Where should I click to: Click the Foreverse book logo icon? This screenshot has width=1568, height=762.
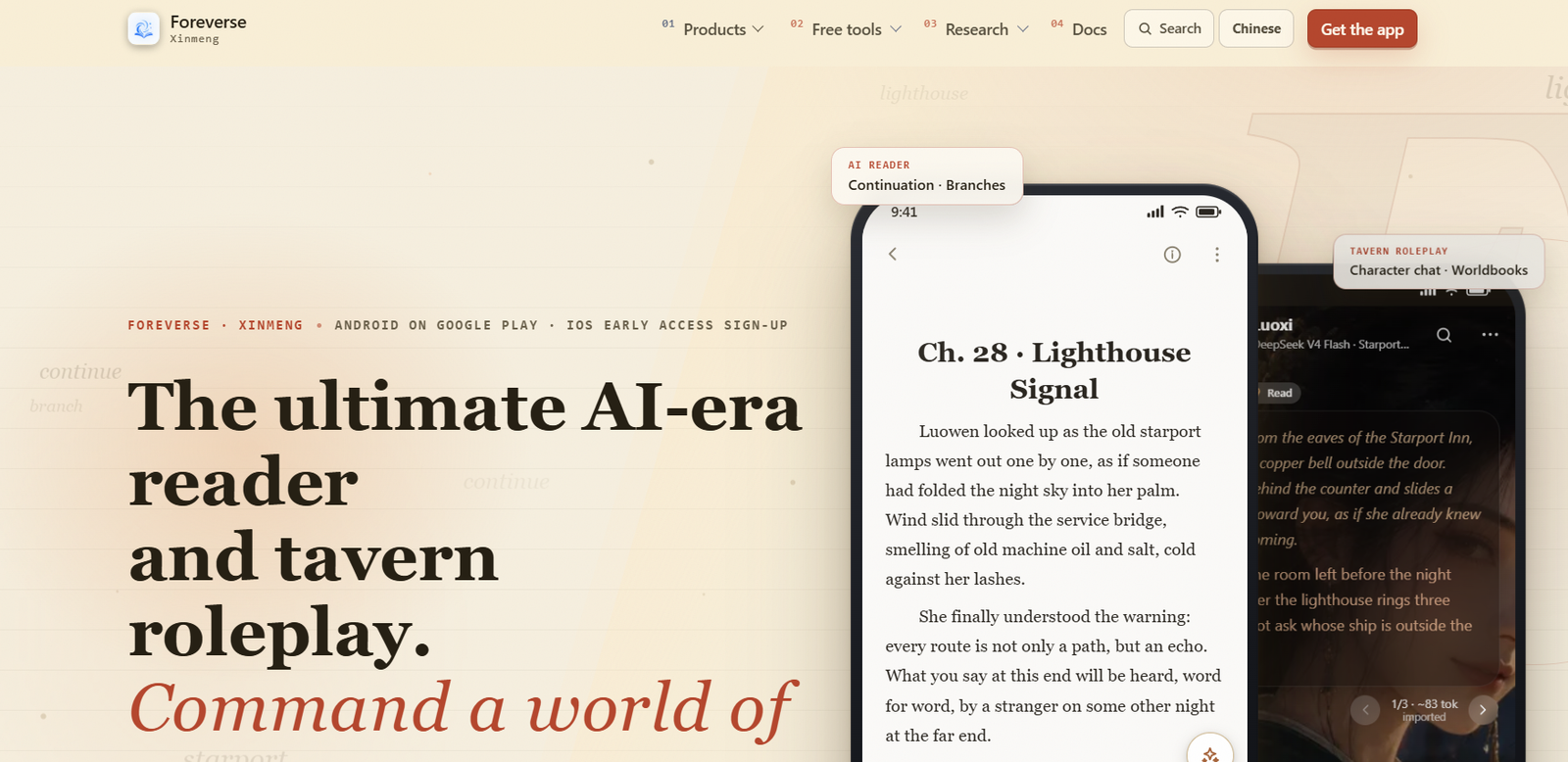[144, 29]
